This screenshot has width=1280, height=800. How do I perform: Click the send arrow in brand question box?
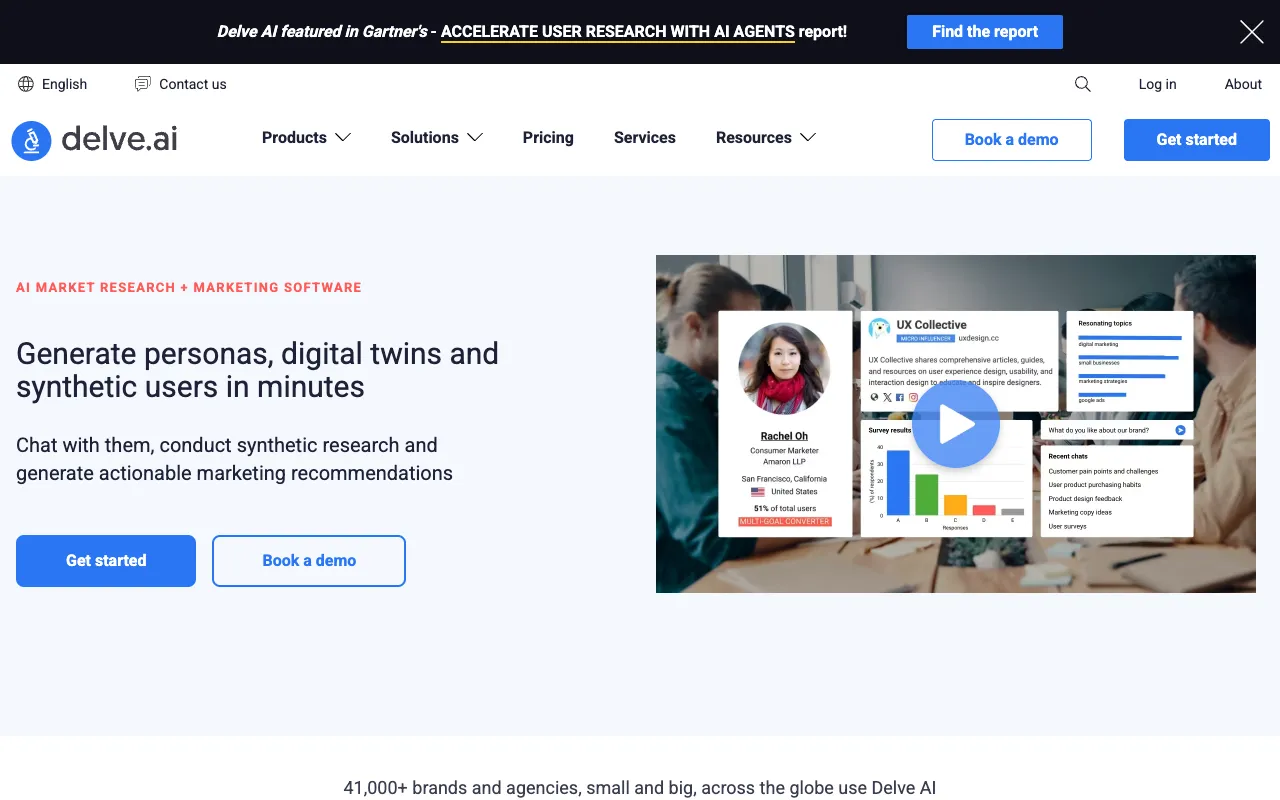coord(1180,430)
